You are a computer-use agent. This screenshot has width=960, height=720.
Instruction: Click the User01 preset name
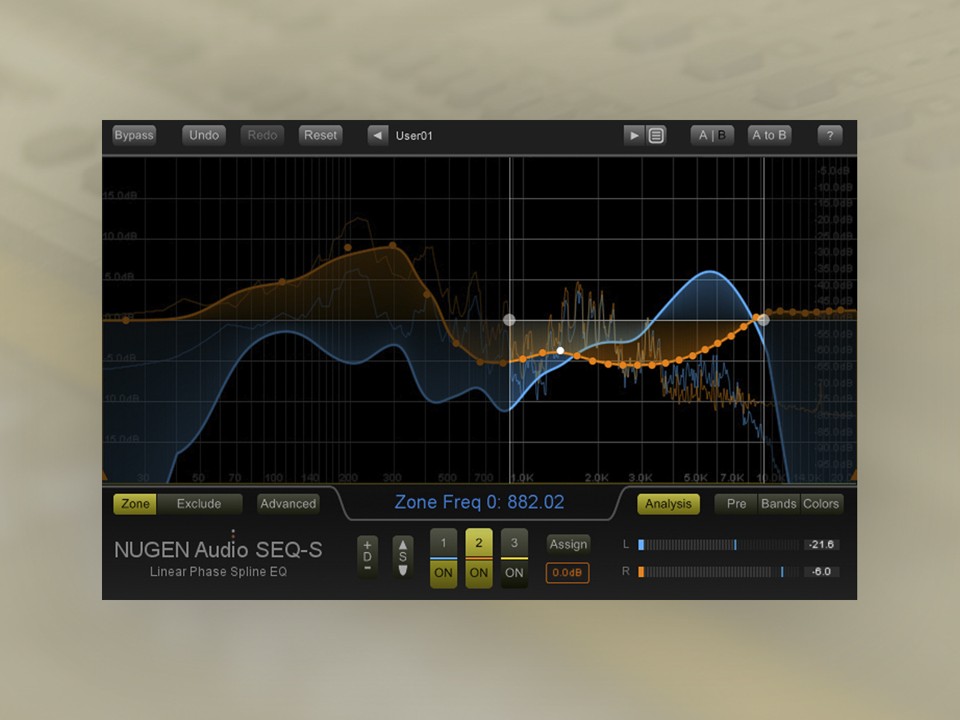[x=414, y=136]
